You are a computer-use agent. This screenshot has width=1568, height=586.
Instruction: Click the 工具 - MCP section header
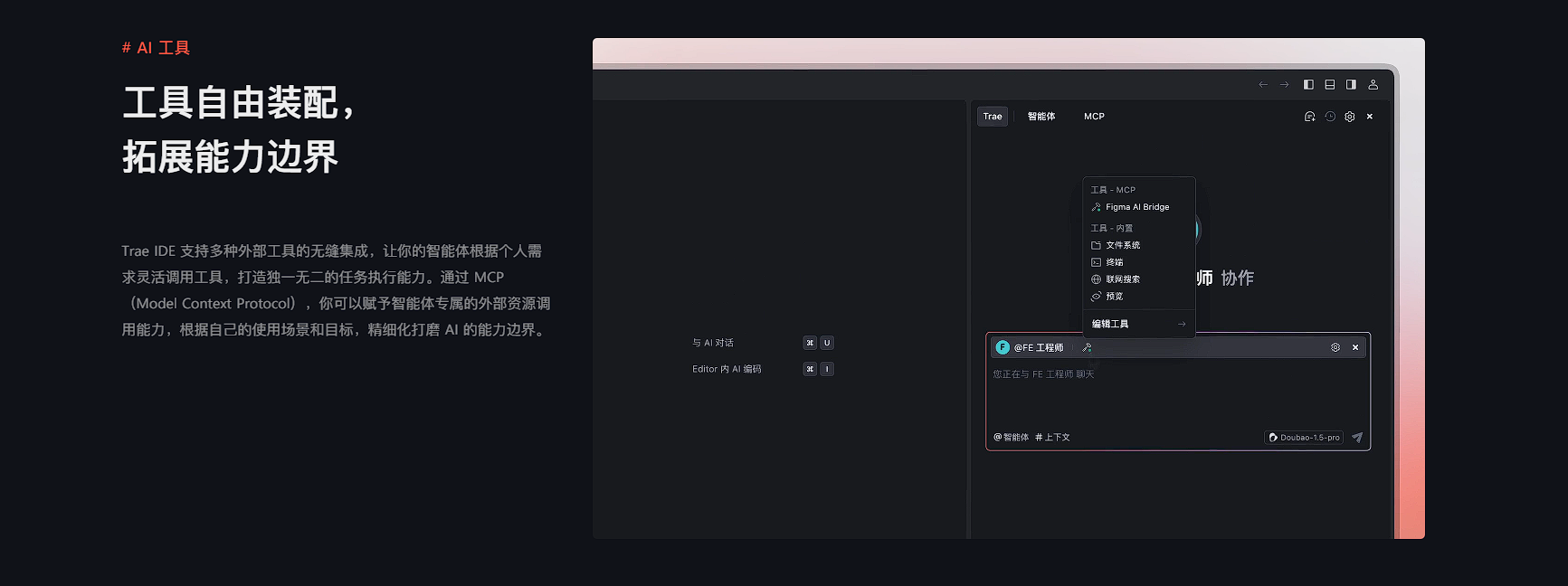click(x=1113, y=190)
